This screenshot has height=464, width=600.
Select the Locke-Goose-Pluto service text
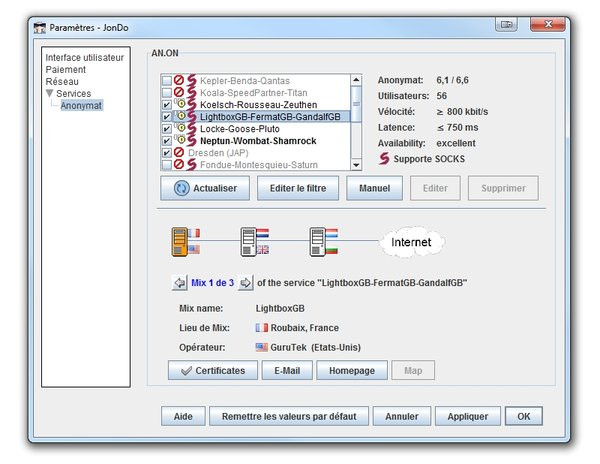click(240, 129)
